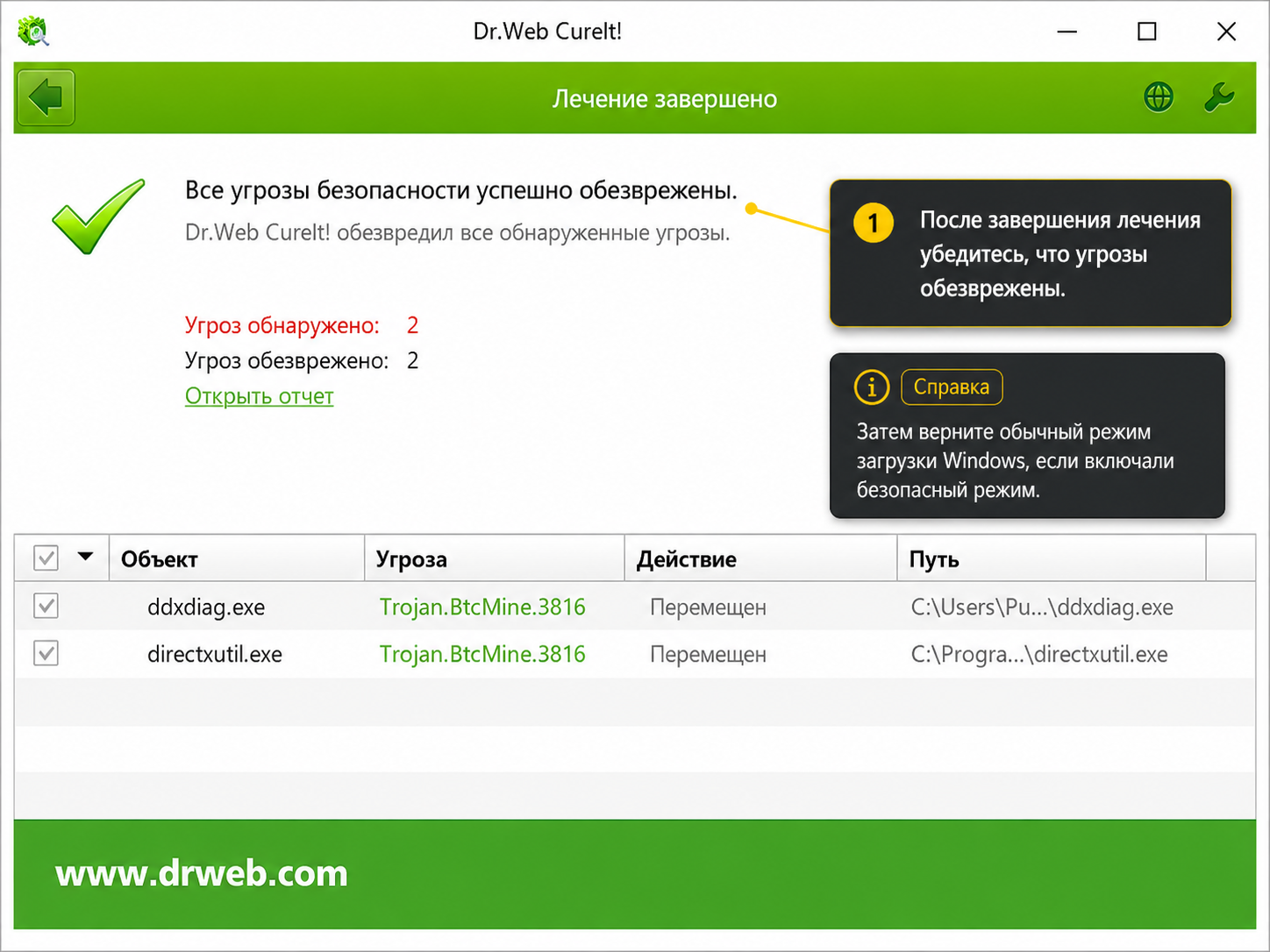Viewport: 1270px width, 952px height.
Task: Open settings via the wrench icon
Action: tap(1219, 97)
